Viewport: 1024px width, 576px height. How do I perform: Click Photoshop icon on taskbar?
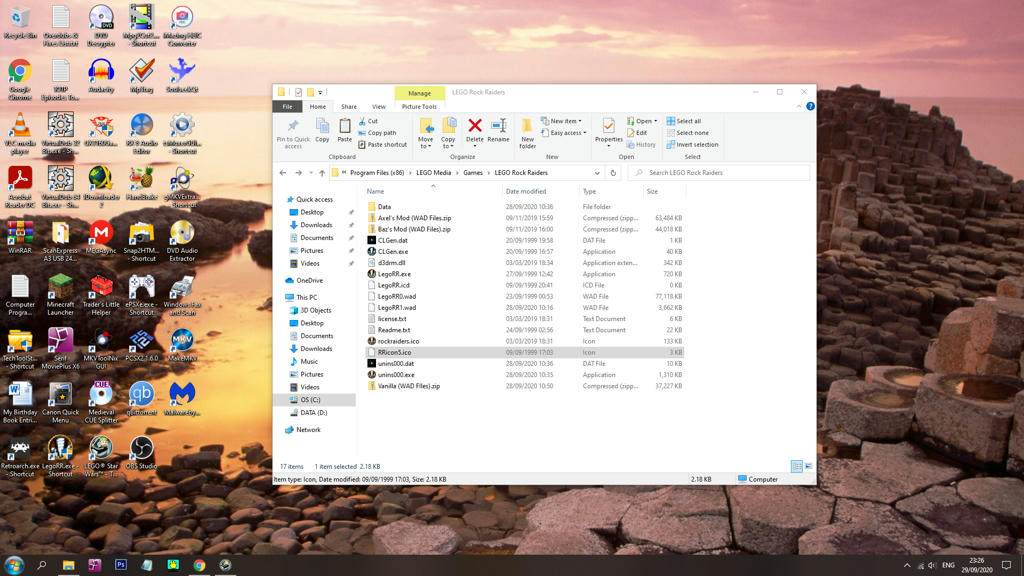(121, 565)
